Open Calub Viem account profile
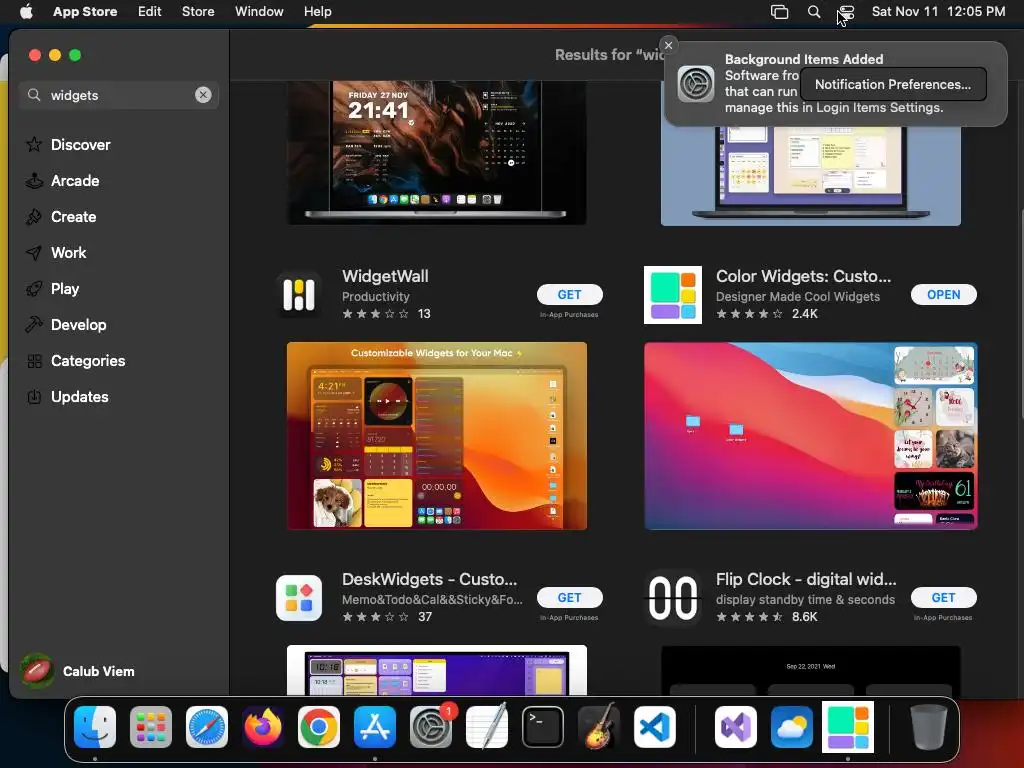Image resolution: width=1024 pixels, height=768 pixels. 78,671
